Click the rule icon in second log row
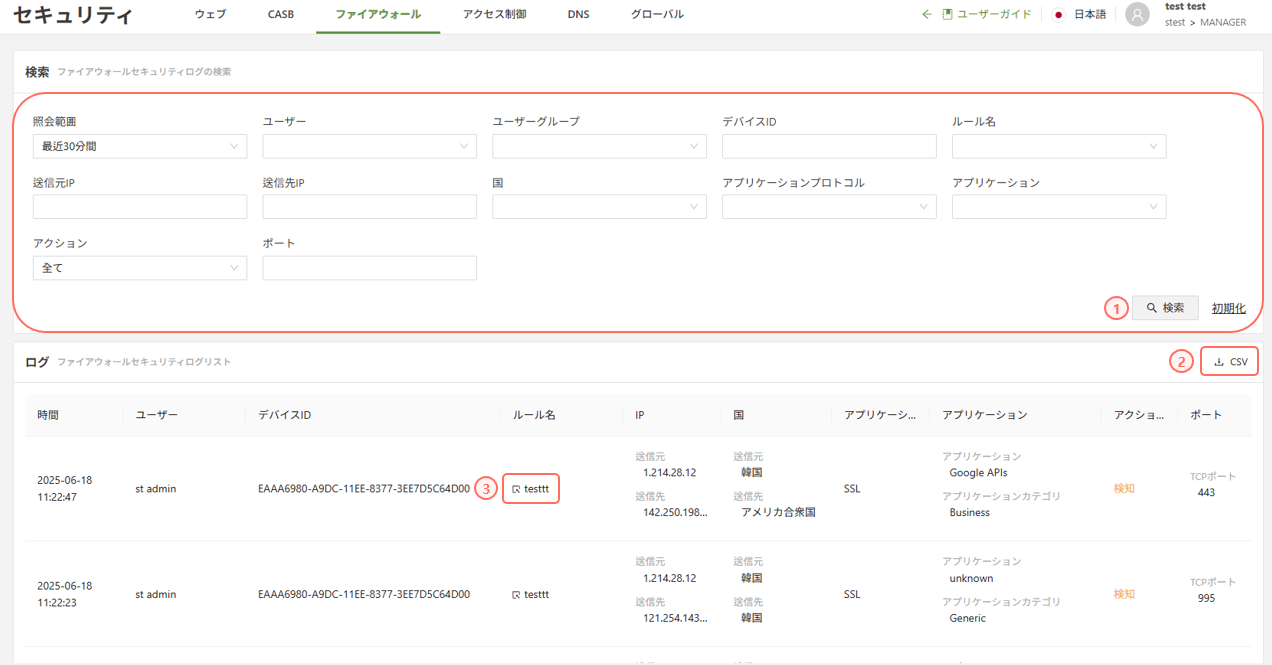This screenshot has width=1272, height=665. pos(516,595)
